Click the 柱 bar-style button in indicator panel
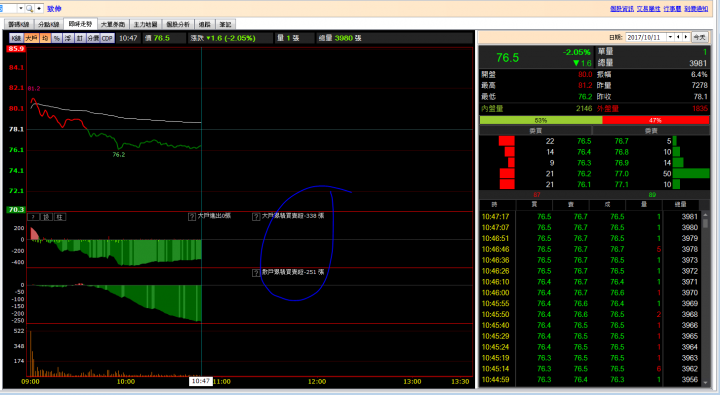Screen dimensions: 720x395 coord(60,217)
